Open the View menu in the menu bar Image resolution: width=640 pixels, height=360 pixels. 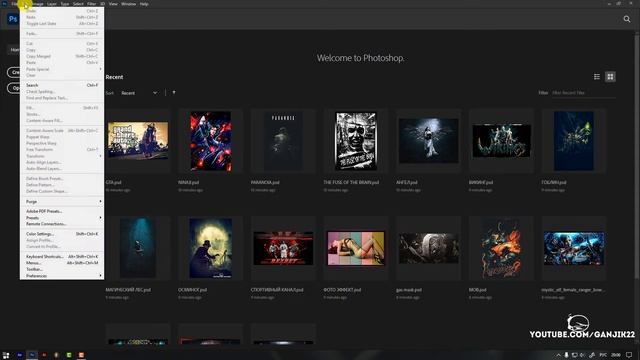[113, 4]
